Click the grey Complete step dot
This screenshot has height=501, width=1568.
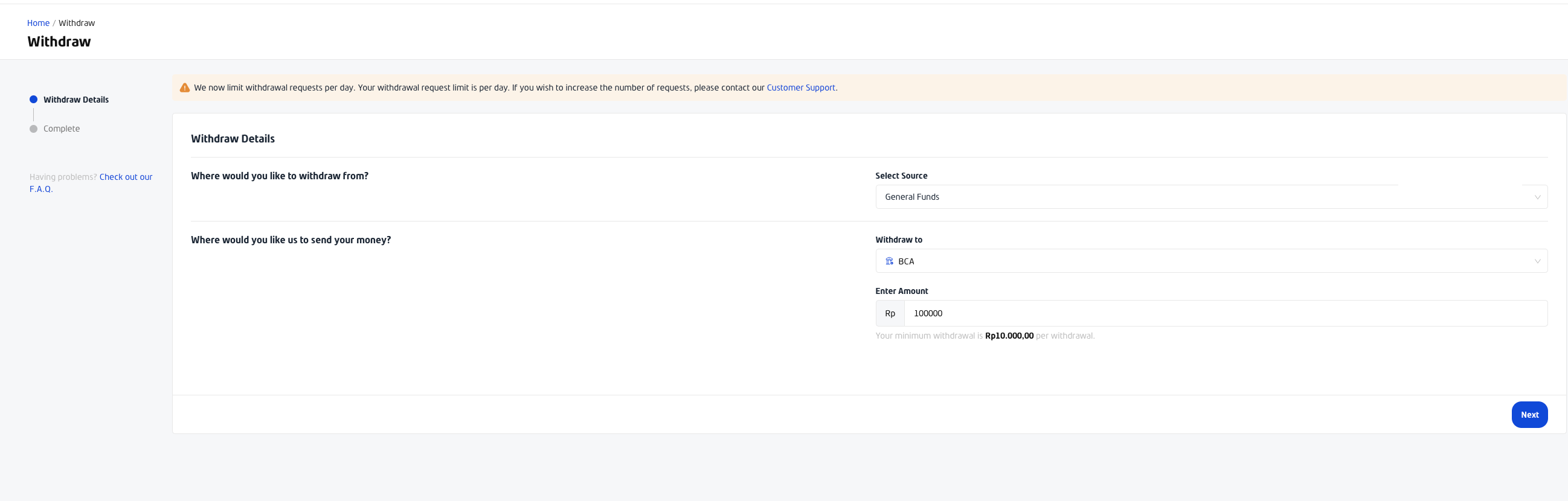(x=33, y=129)
